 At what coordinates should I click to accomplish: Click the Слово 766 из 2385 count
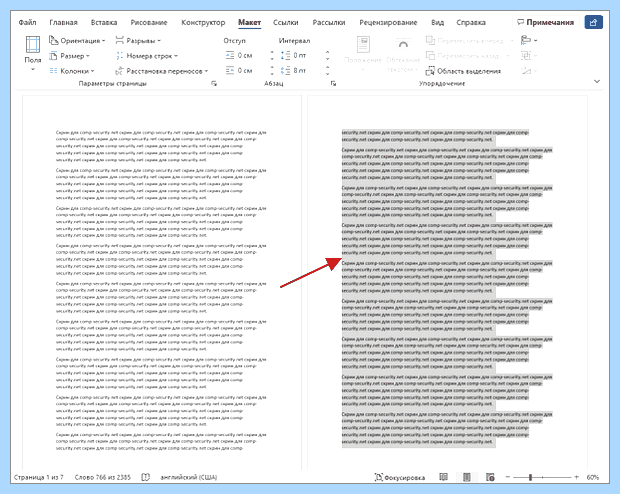102,477
